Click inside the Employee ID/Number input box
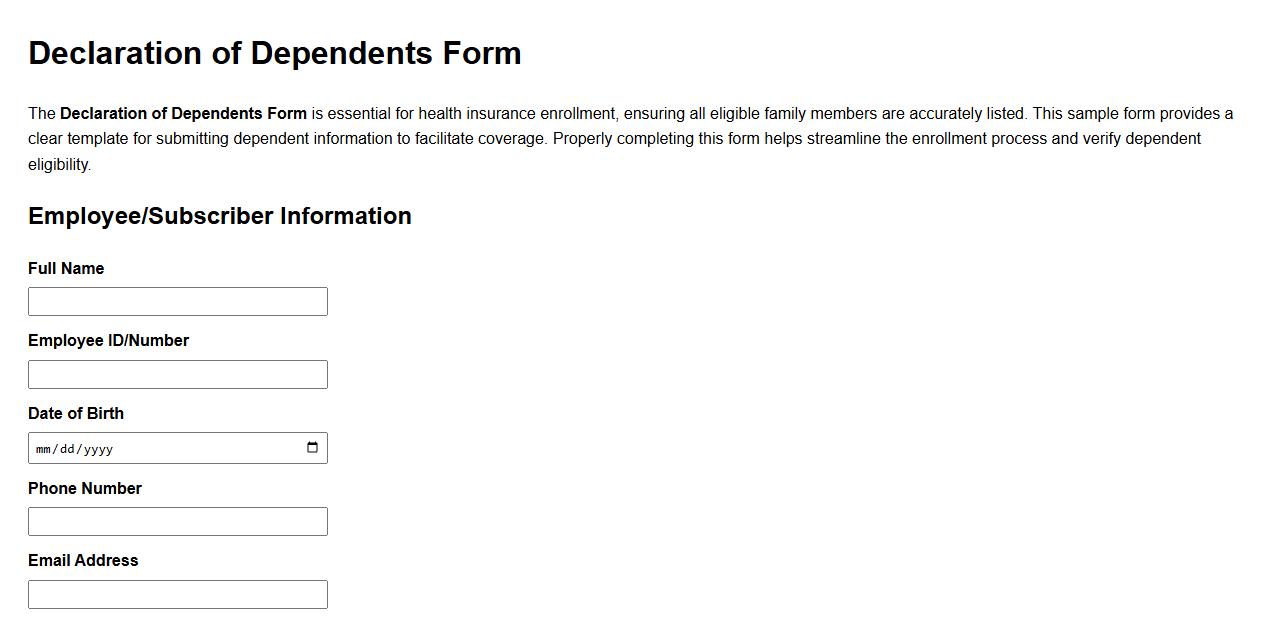Viewport: 1278px width, 635px height. [x=178, y=374]
